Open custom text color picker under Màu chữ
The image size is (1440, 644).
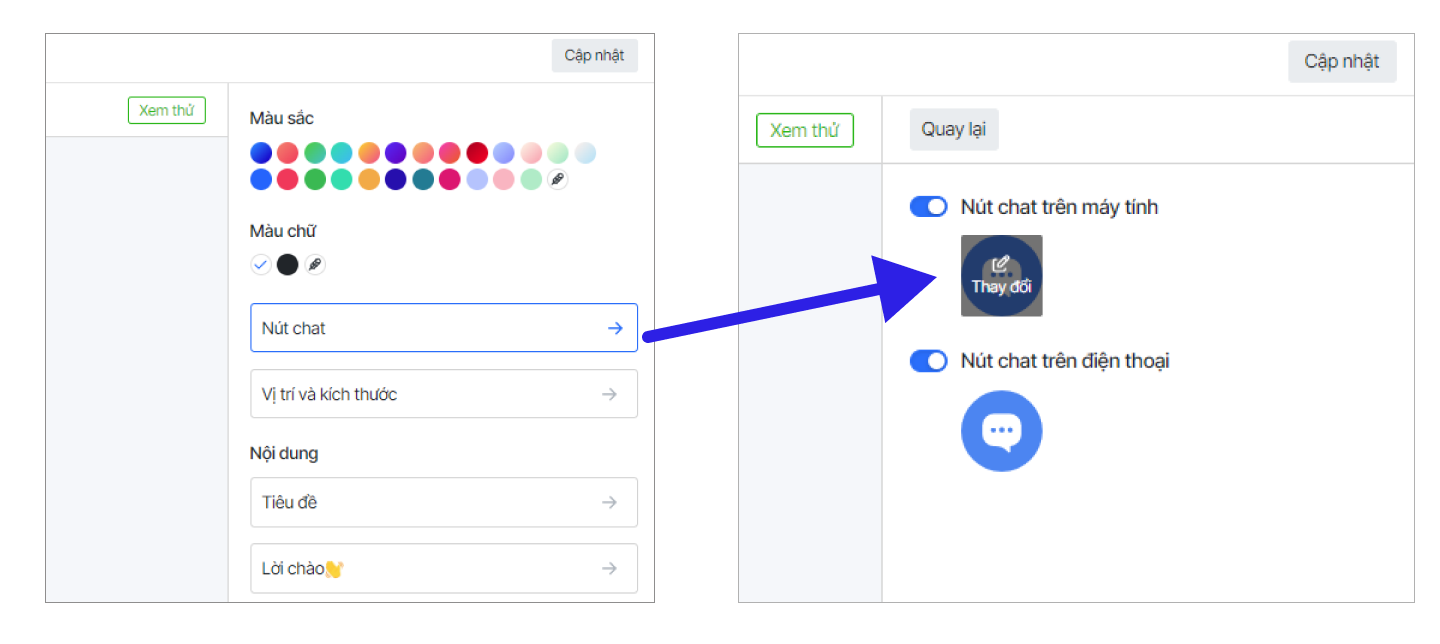pyautogui.click(x=315, y=265)
